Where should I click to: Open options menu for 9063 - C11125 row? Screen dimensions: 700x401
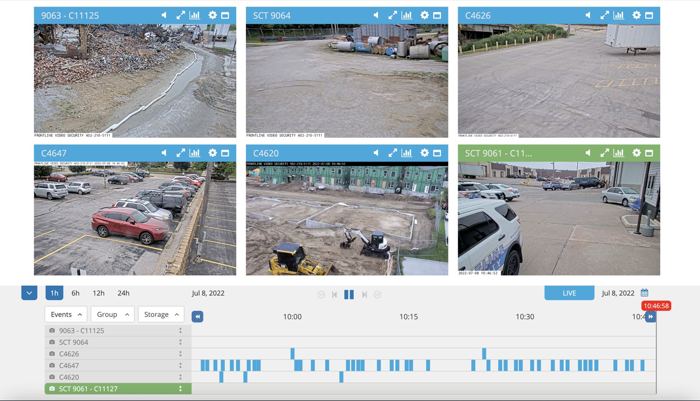pos(180,330)
